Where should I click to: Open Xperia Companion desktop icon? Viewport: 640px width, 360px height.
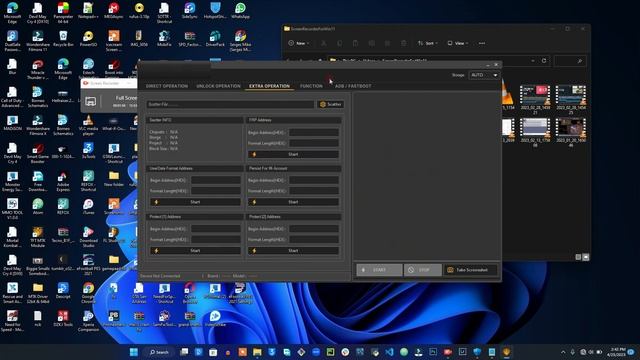point(88,320)
